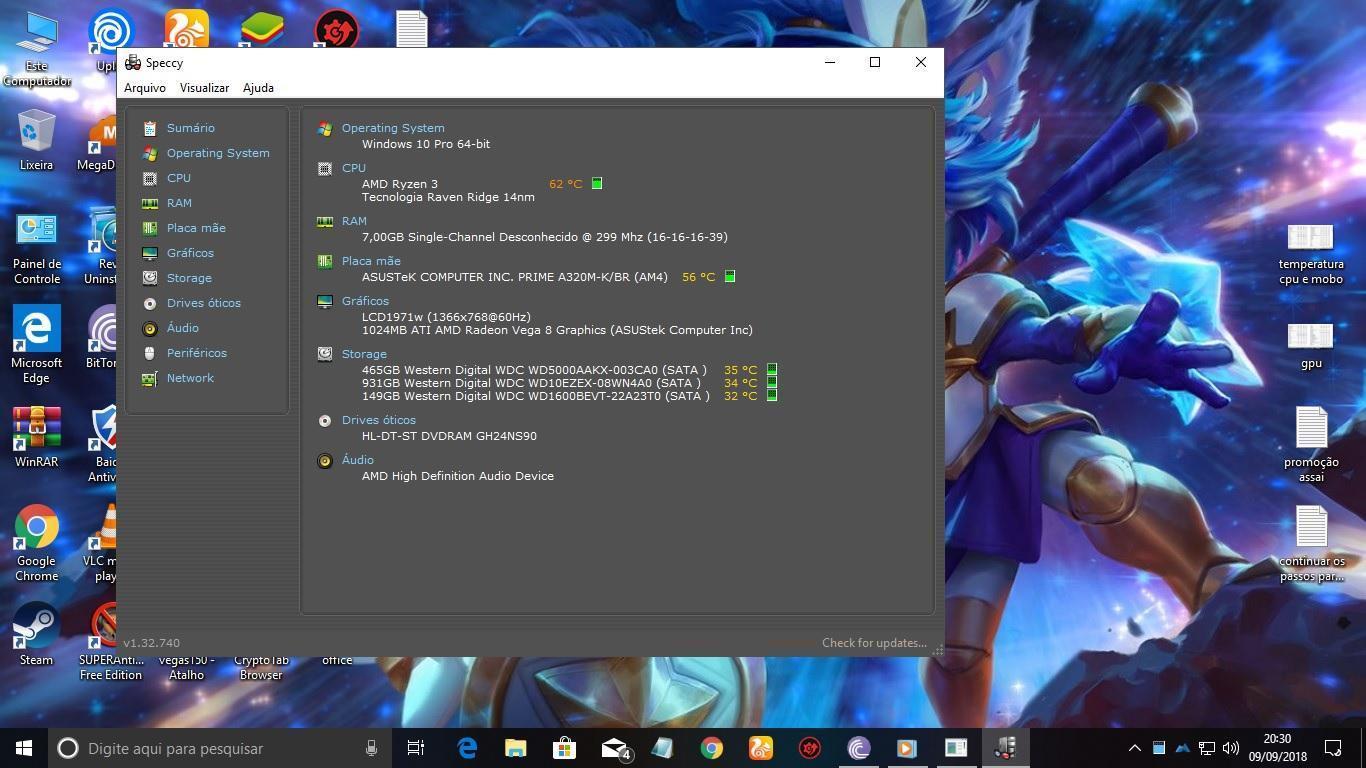Open the Operating System heading in summary
Screen dimensions: 1366x768
click(393, 128)
